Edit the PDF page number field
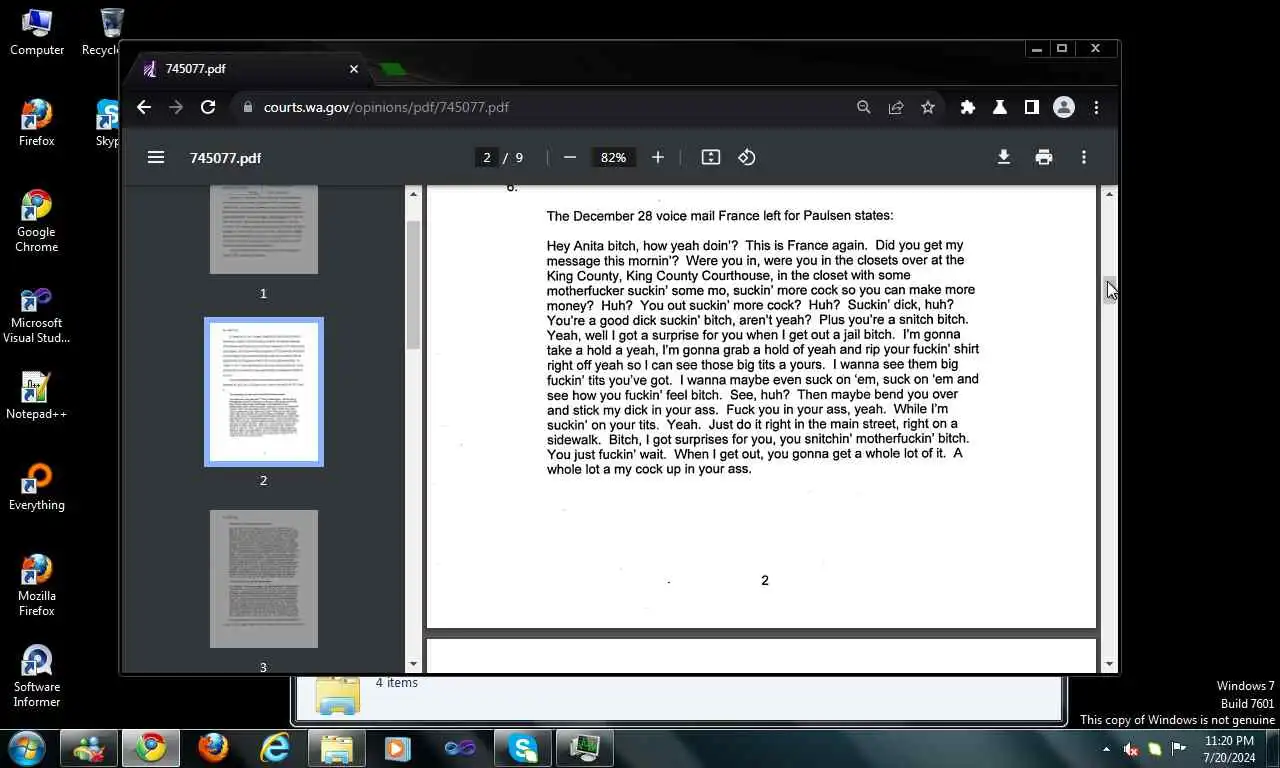This screenshot has height=768, width=1280. (487, 157)
